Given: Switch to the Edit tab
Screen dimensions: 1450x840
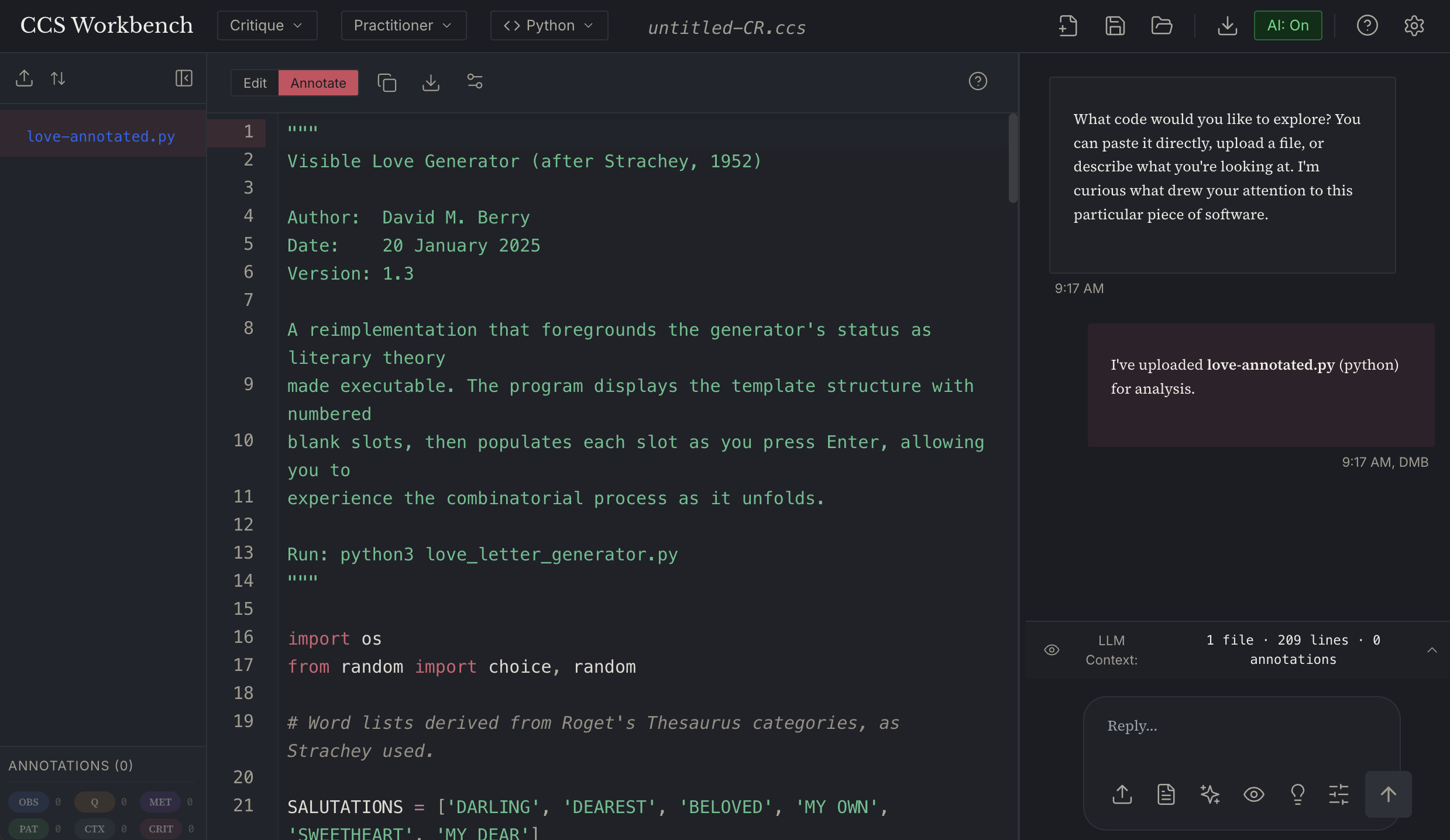Looking at the screenshot, I should point(255,83).
